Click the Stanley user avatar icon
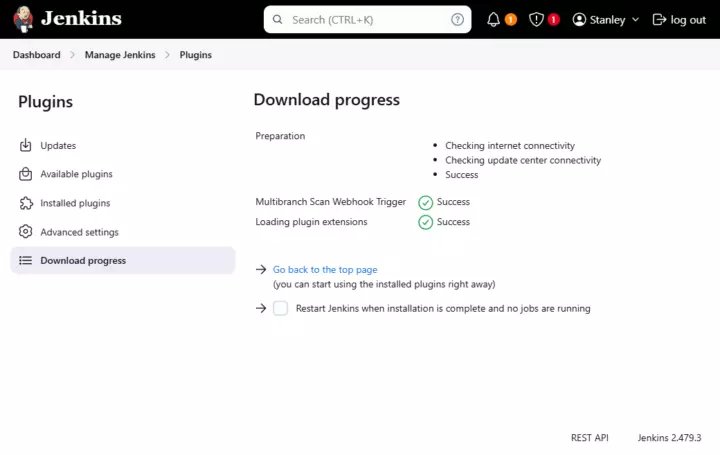The height and width of the screenshot is (455, 720). 579,19
